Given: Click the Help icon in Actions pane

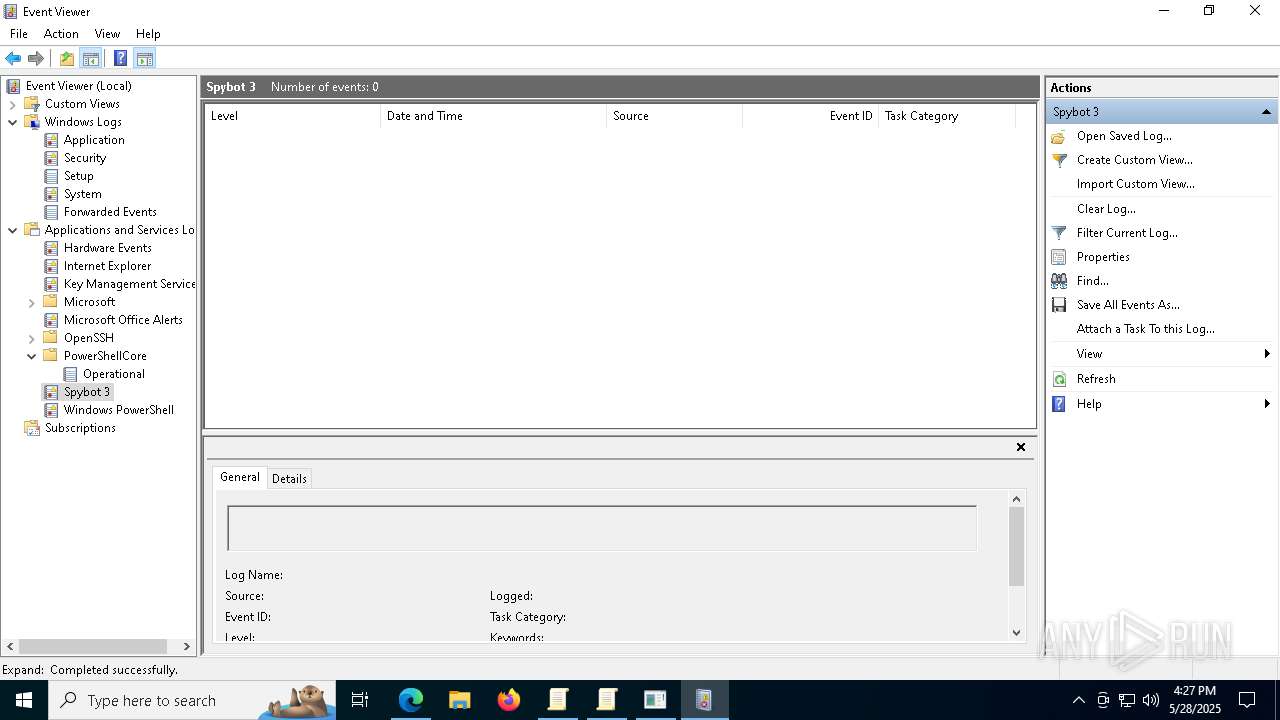Looking at the screenshot, I should [x=1059, y=404].
